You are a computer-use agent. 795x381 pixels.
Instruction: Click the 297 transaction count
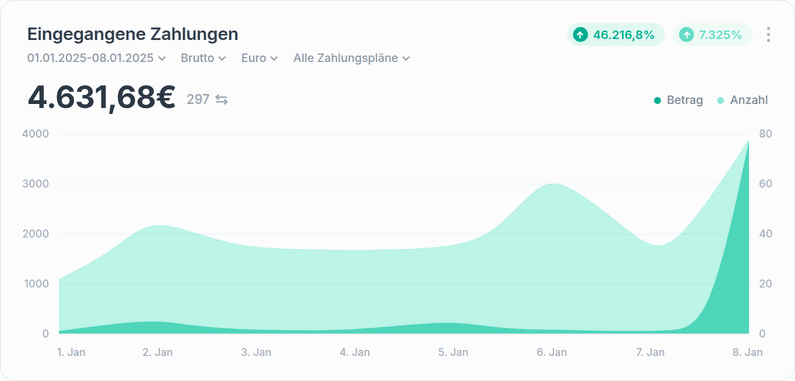click(x=198, y=99)
